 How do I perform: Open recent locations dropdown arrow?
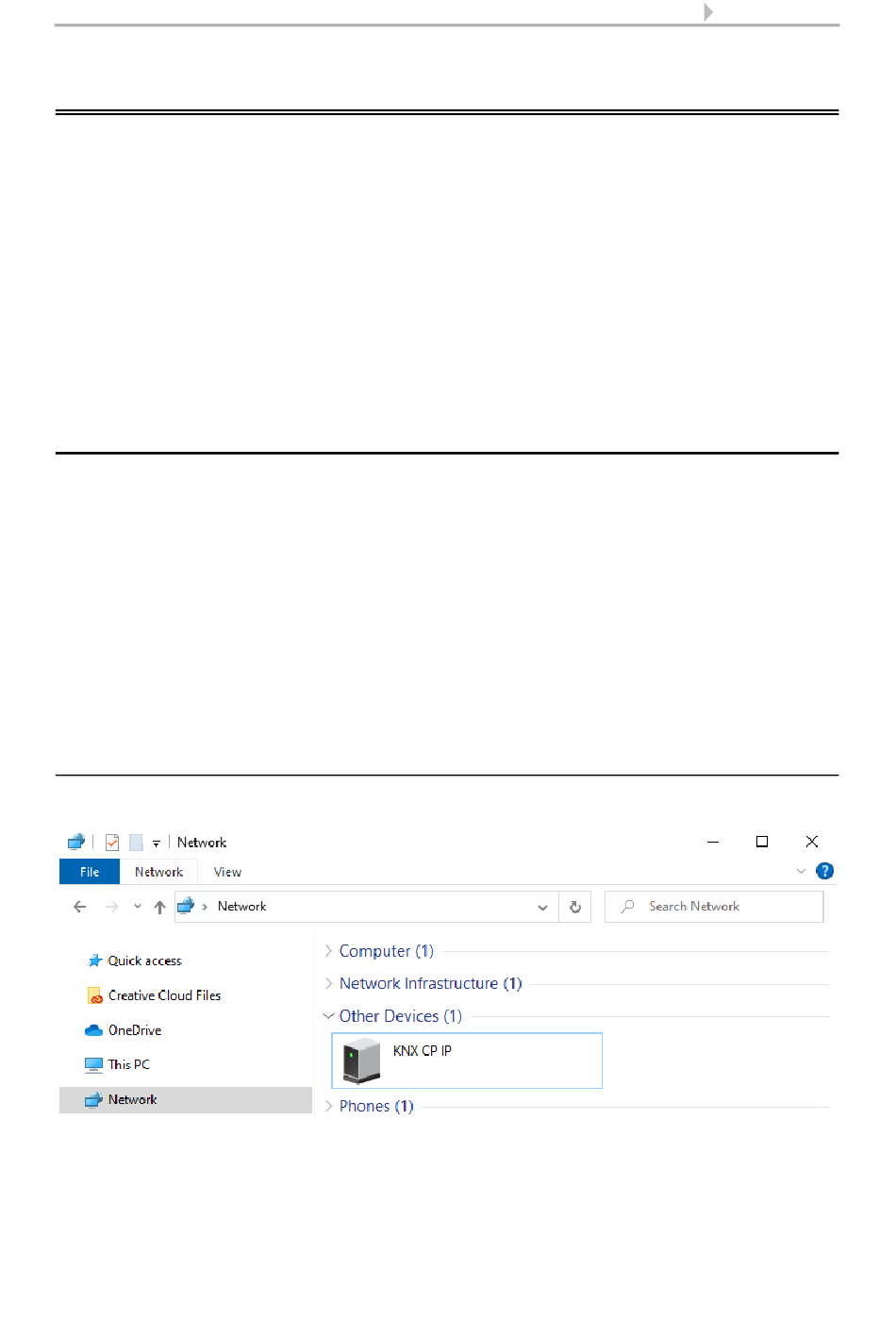pyautogui.click(x=138, y=907)
